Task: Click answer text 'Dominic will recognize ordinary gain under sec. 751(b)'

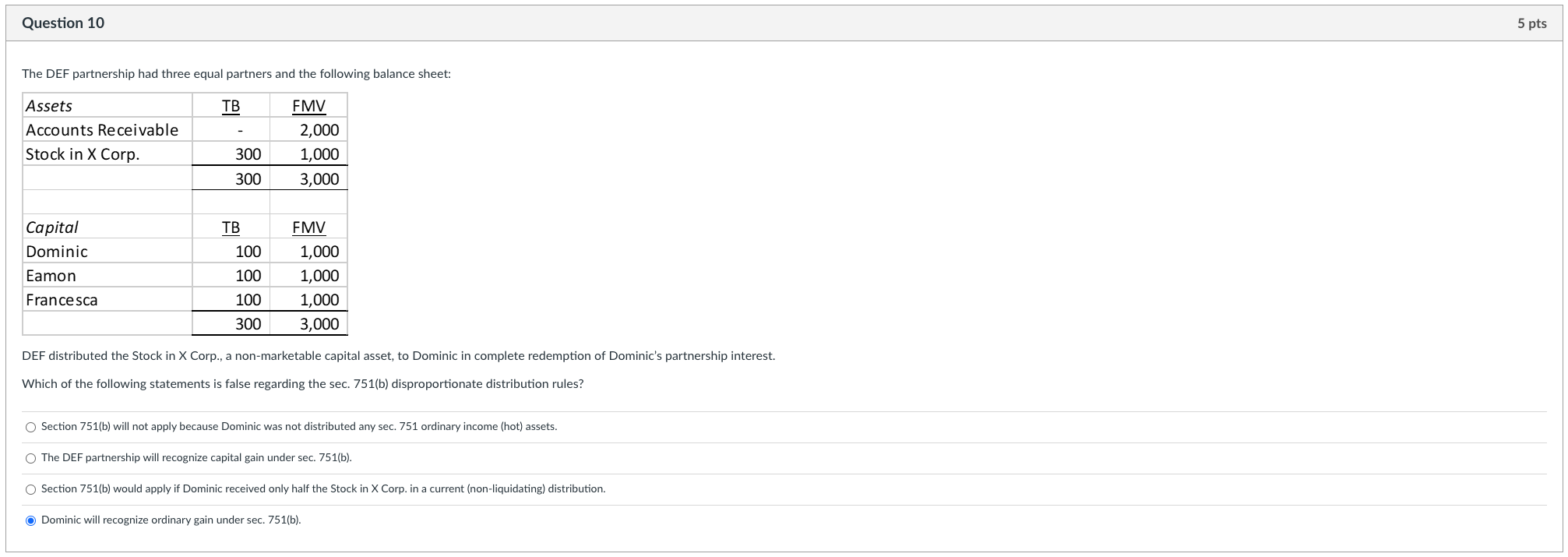Action: click(171, 520)
